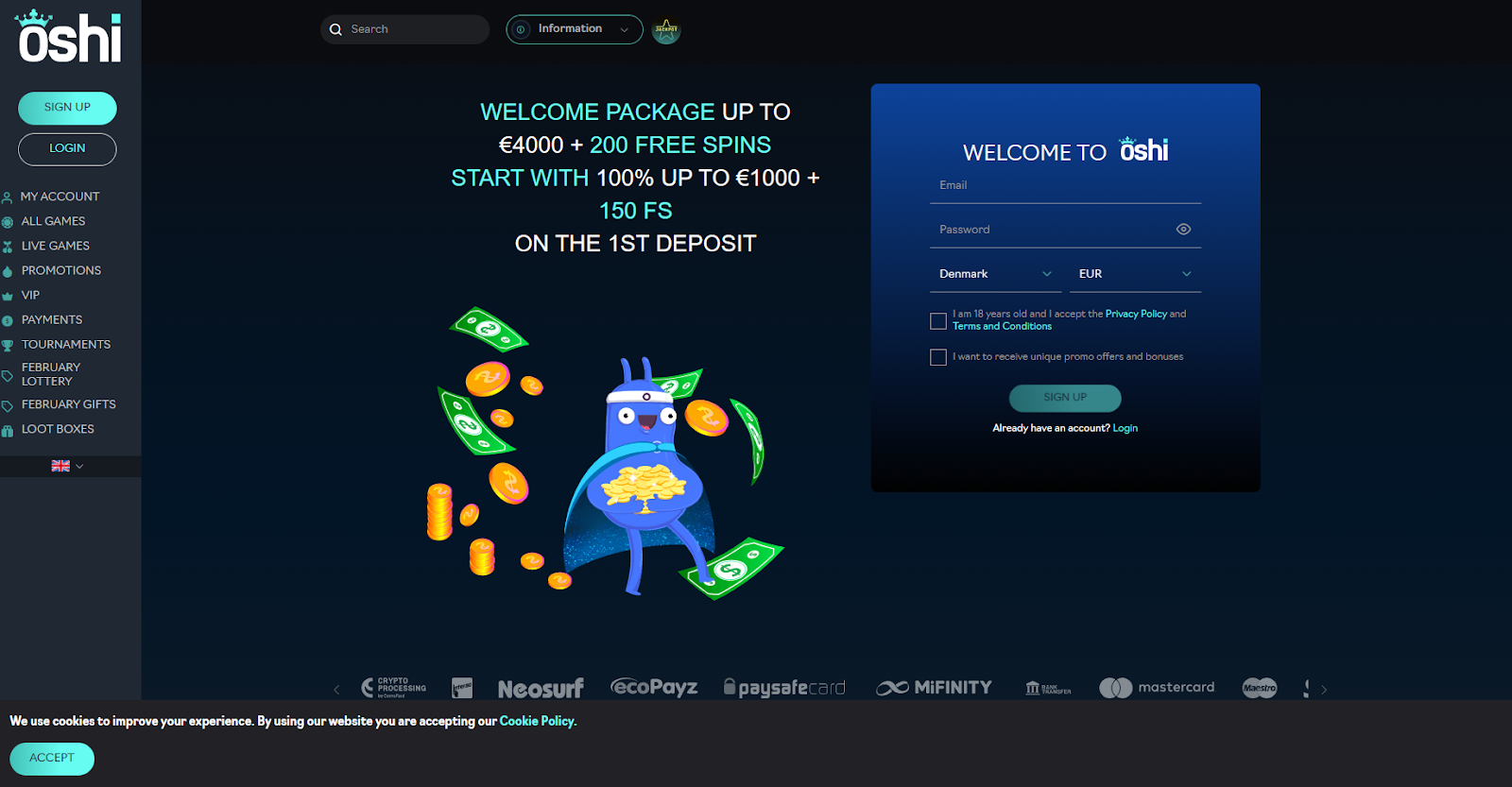
Task: Click the magnifier icon in search box
Action: pos(335,29)
